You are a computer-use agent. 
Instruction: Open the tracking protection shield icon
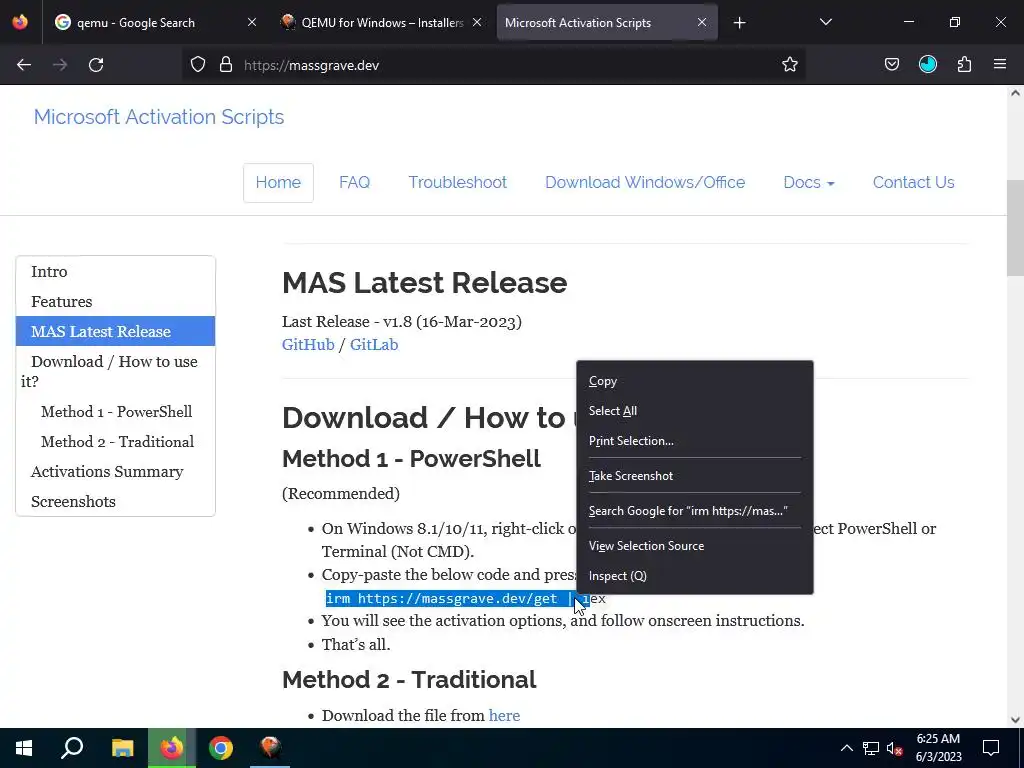[198, 65]
